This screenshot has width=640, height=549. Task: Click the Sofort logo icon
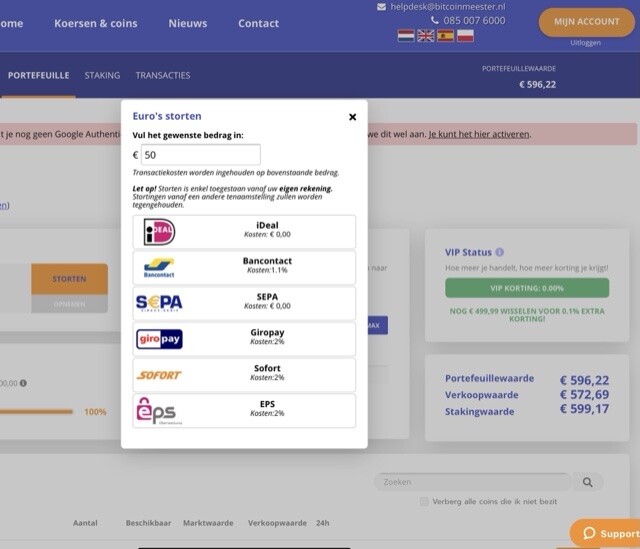point(159,375)
